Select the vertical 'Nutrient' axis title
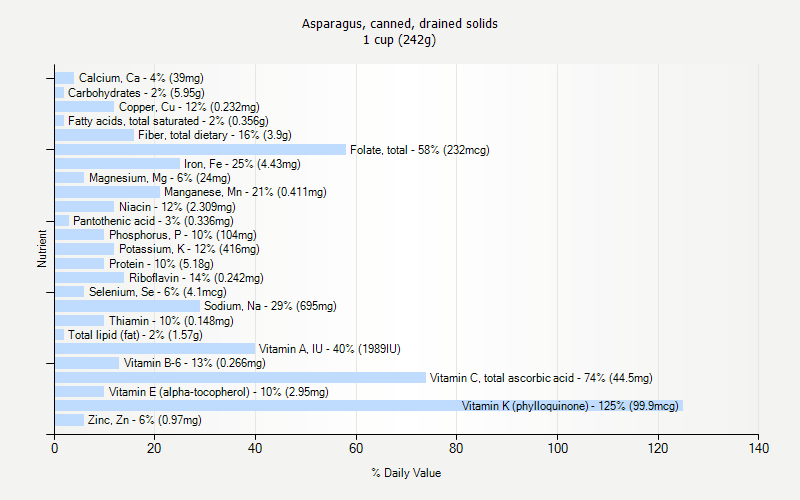Image resolution: width=800 pixels, height=500 pixels. [x=42, y=248]
